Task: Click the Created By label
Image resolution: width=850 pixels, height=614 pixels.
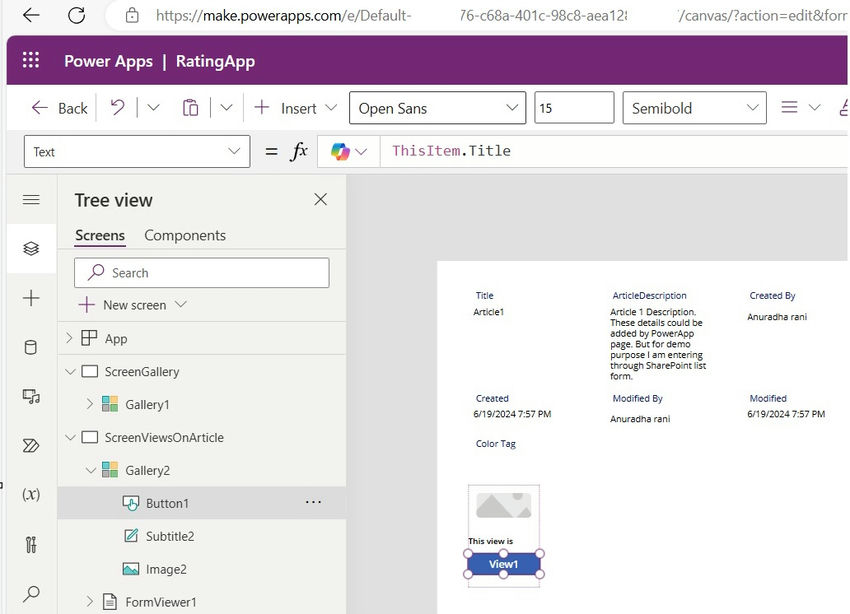Action: coord(772,295)
